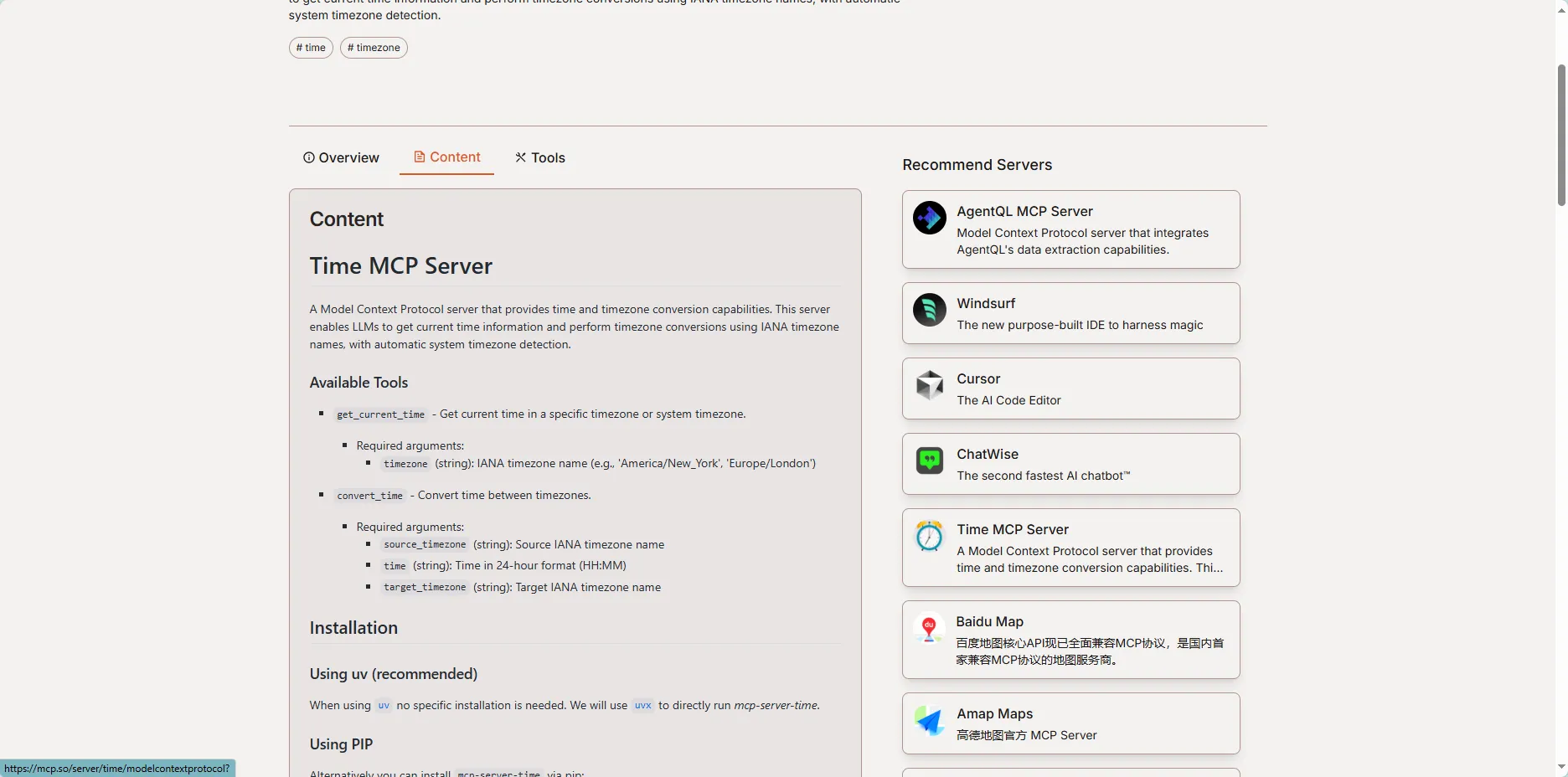The height and width of the screenshot is (777, 1568).
Task: Click the Cursor cube logo icon
Action: (x=929, y=385)
